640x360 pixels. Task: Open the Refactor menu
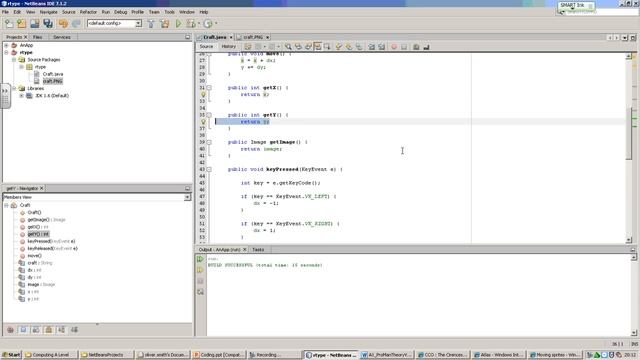point(88,12)
